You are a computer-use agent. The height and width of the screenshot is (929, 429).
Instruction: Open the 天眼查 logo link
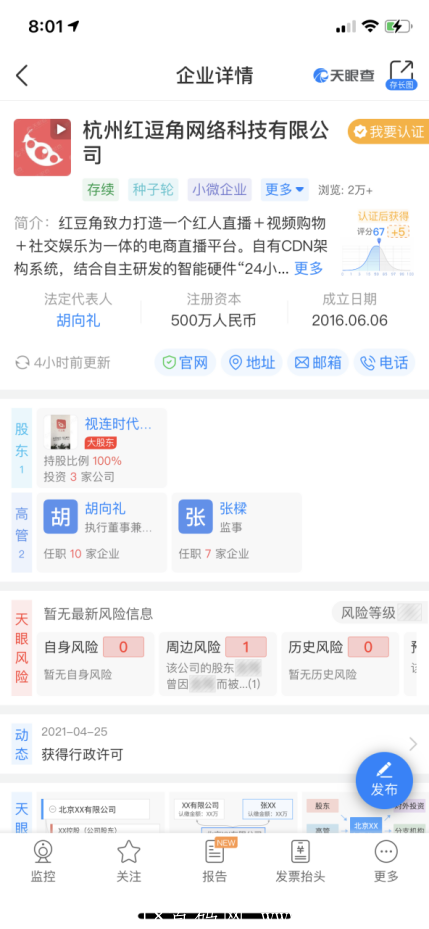[x=344, y=76]
